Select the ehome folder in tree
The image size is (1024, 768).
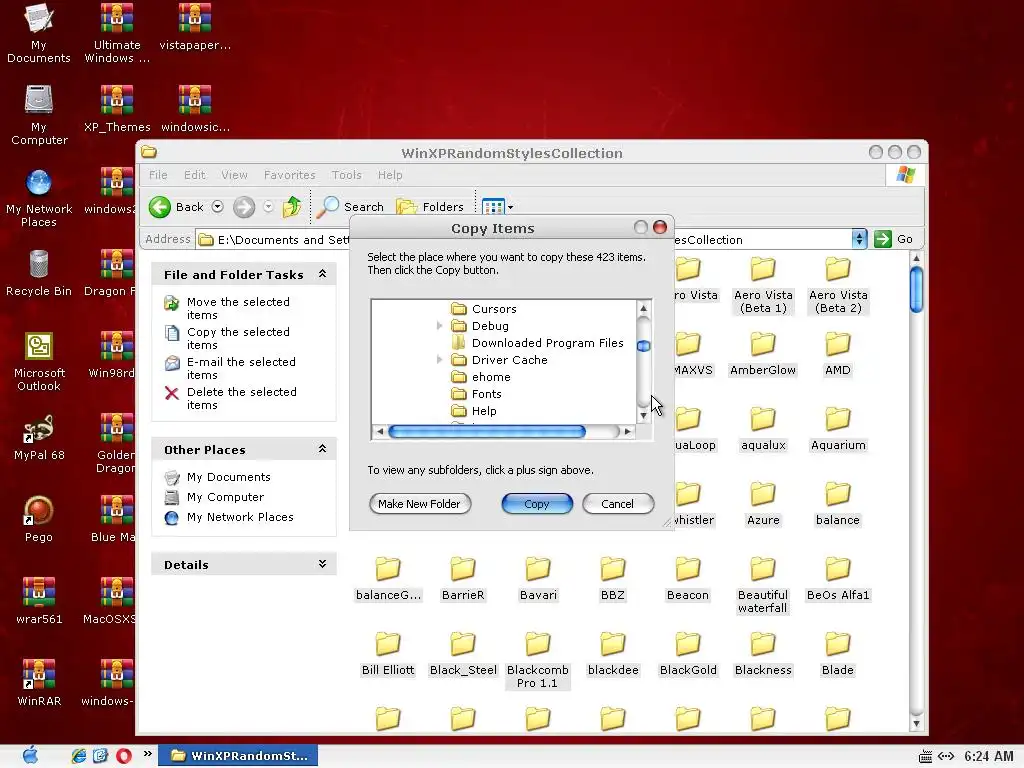[x=481, y=377]
